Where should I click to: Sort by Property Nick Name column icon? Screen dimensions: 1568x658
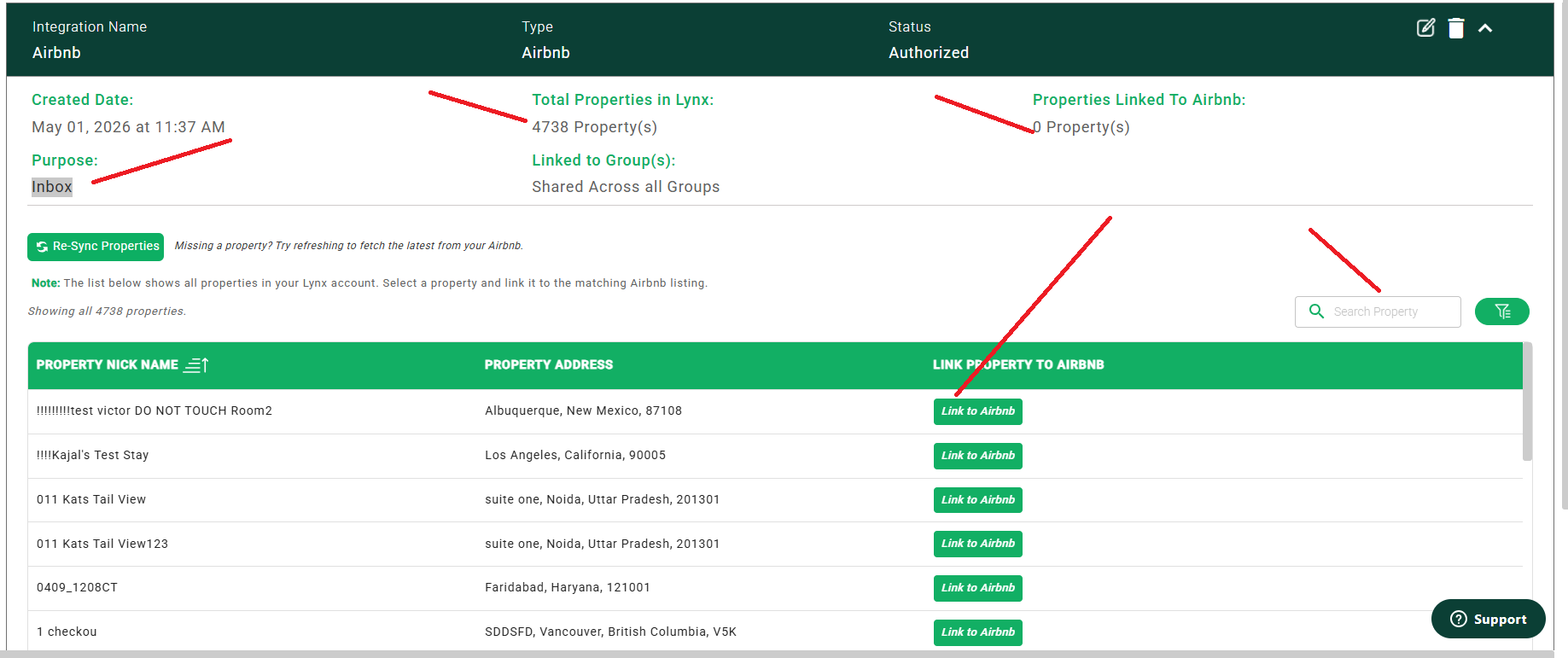coord(196,365)
